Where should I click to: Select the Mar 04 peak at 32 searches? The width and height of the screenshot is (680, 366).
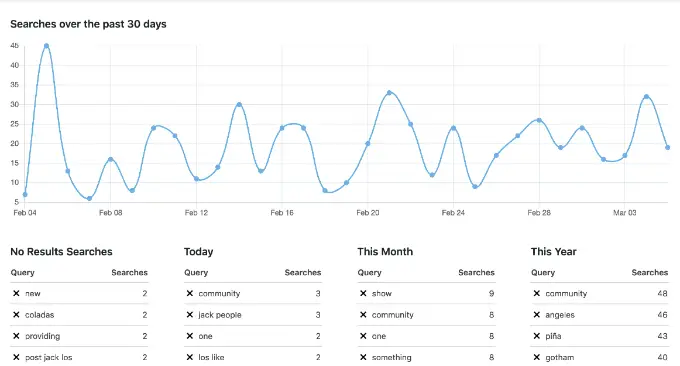[646, 96]
